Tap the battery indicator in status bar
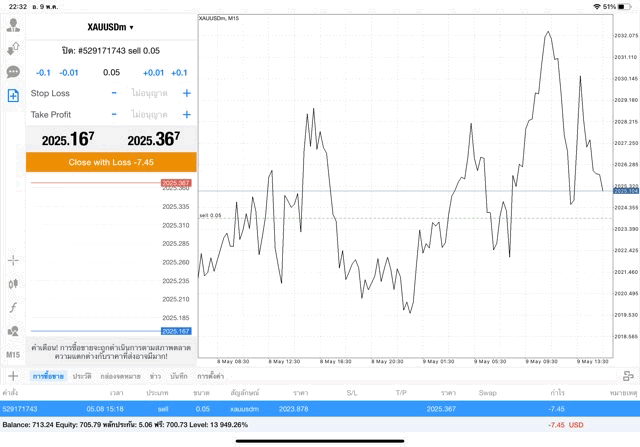This screenshot has height=447, width=640. coord(624,7)
